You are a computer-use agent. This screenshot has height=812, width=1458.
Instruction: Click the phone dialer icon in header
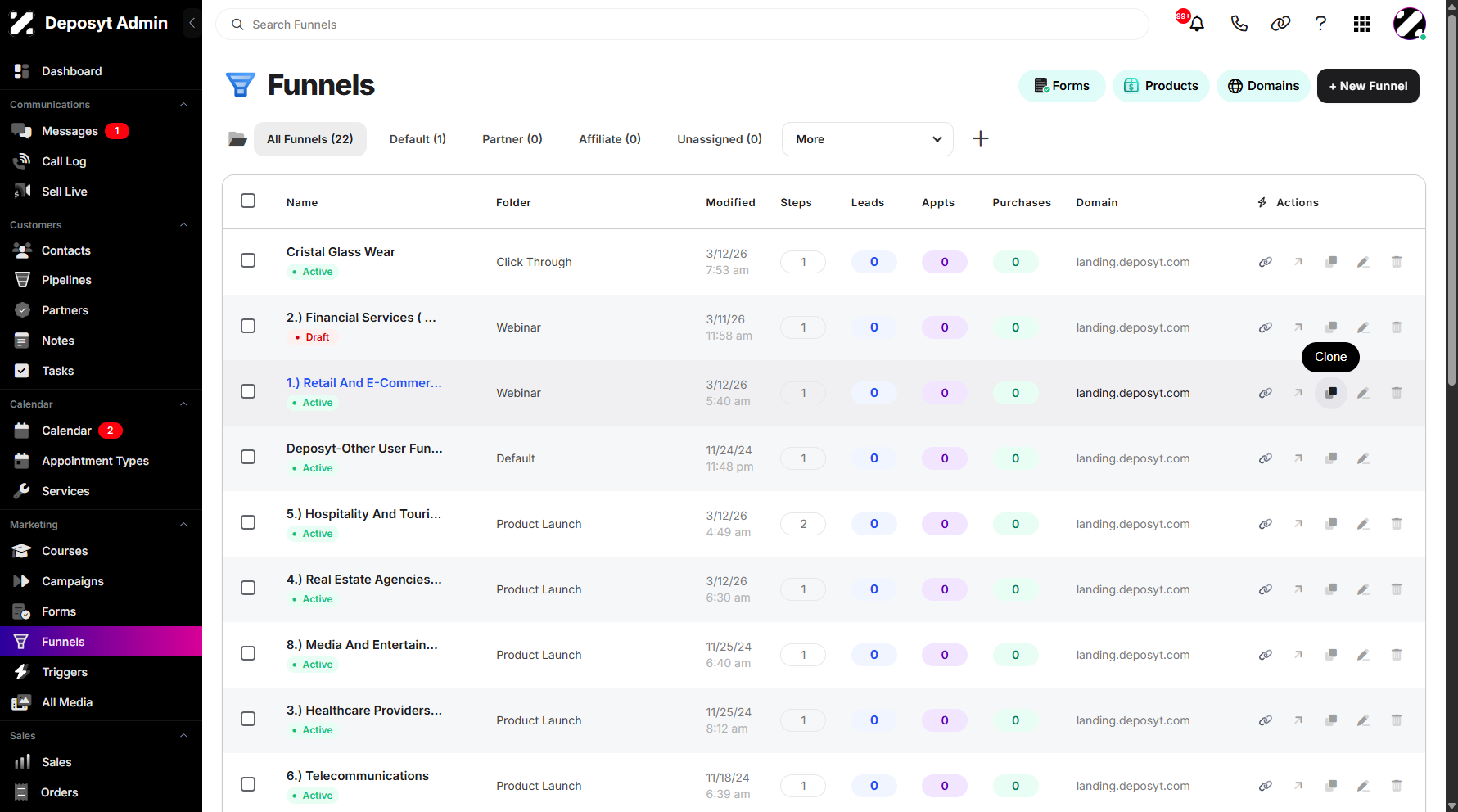1239,24
